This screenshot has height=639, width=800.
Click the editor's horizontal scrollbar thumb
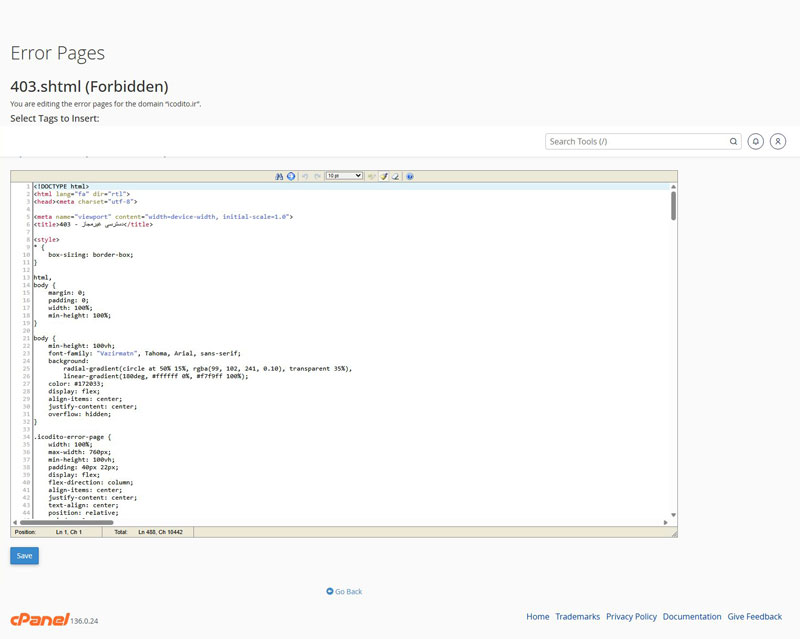coord(66,522)
